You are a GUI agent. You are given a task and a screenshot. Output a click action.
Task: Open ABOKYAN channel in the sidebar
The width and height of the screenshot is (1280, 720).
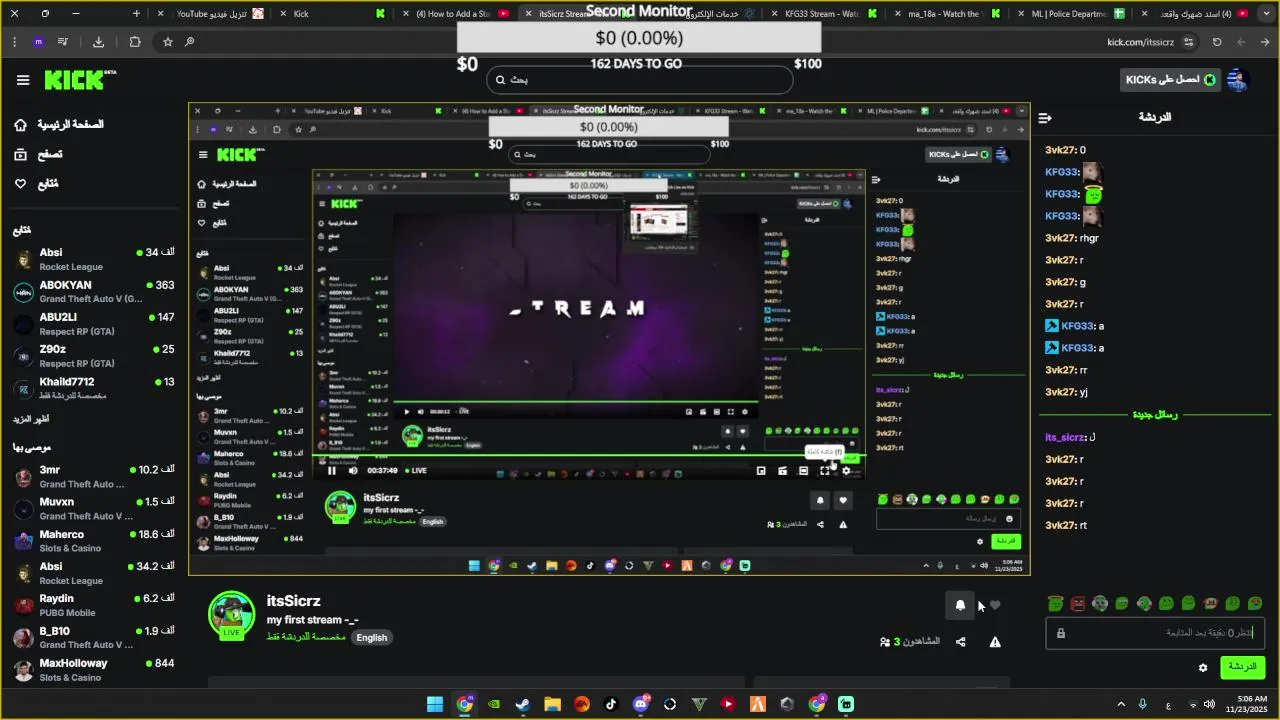93,291
